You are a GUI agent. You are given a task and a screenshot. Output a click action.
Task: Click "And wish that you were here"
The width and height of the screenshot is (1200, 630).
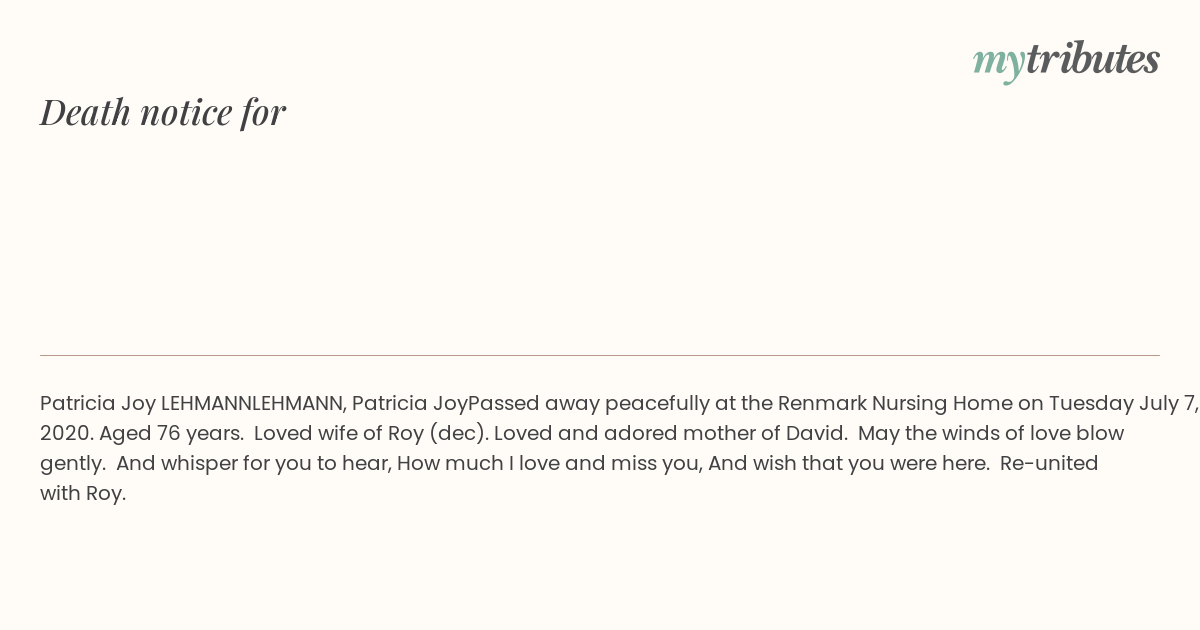(x=848, y=464)
